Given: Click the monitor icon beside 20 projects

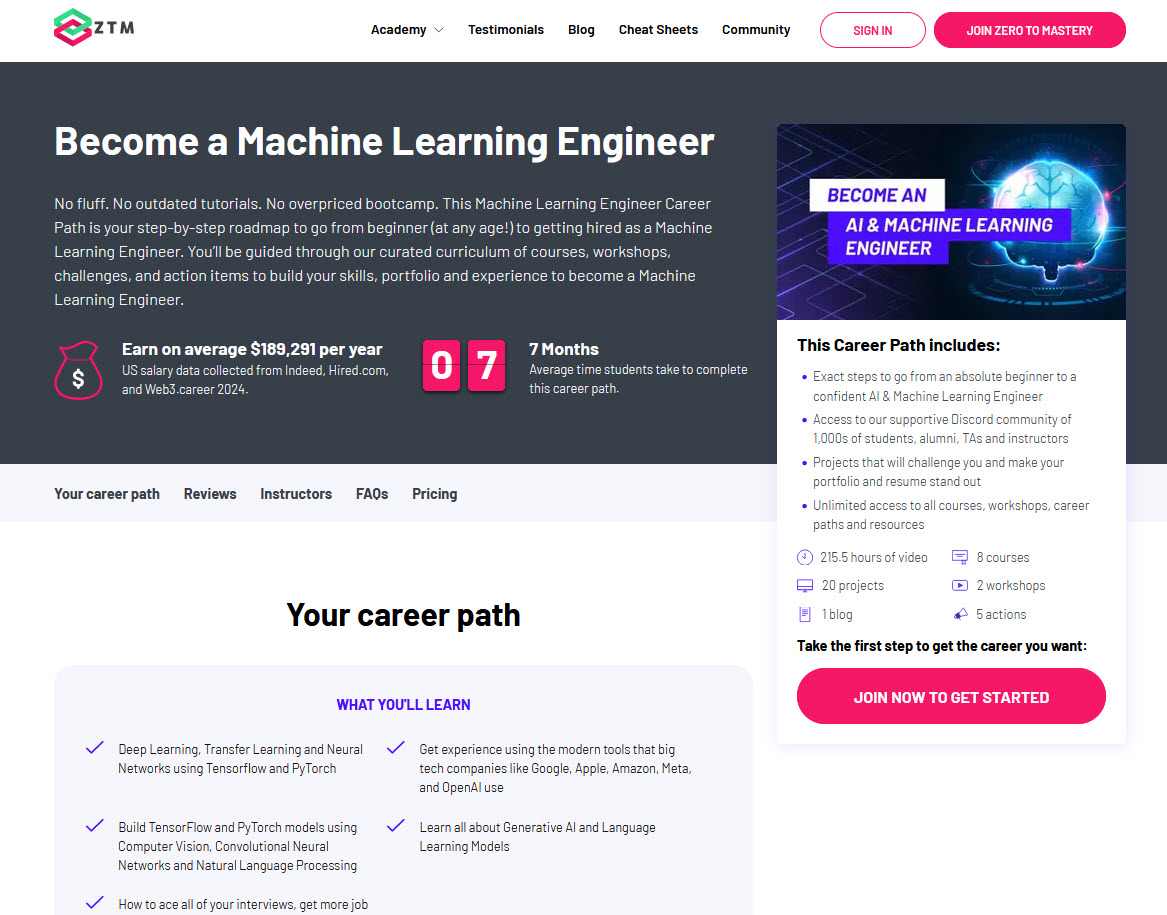Looking at the screenshot, I should coord(805,586).
